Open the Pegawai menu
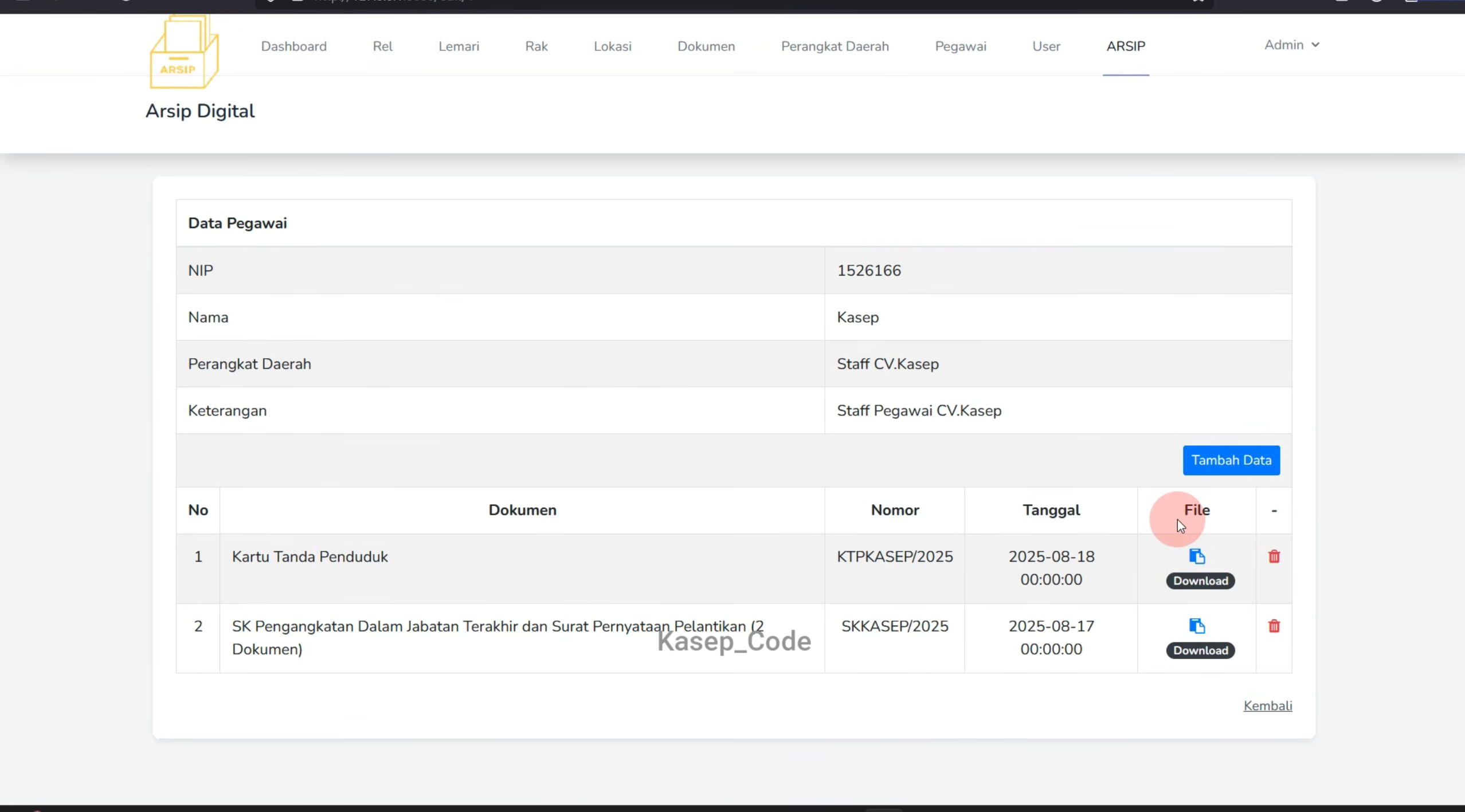Image resolution: width=1465 pixels, height=812 pixels. [961, 46]
